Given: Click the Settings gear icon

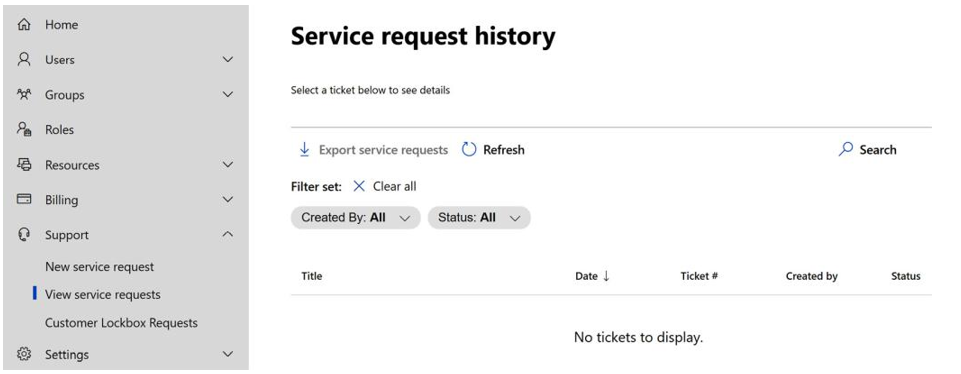Looking at the screenshot, I should click(x=24, y=354).
